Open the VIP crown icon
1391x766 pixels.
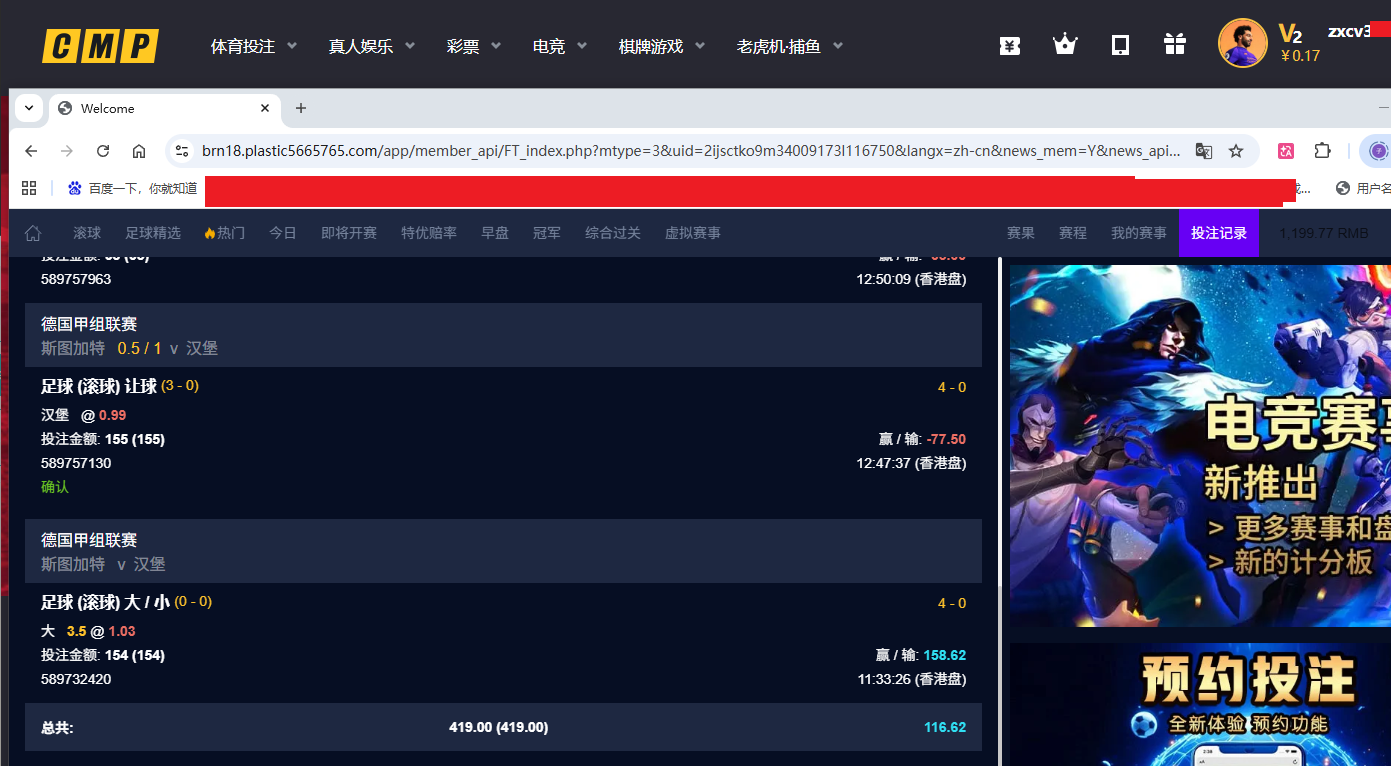(x=1064, y=44)
